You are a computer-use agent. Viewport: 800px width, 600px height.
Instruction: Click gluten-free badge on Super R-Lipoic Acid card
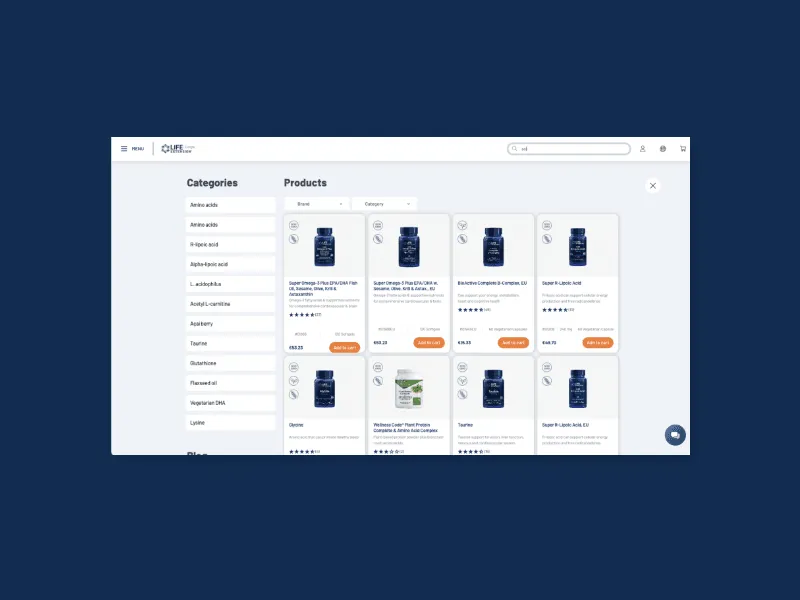(x=547, y=239)
